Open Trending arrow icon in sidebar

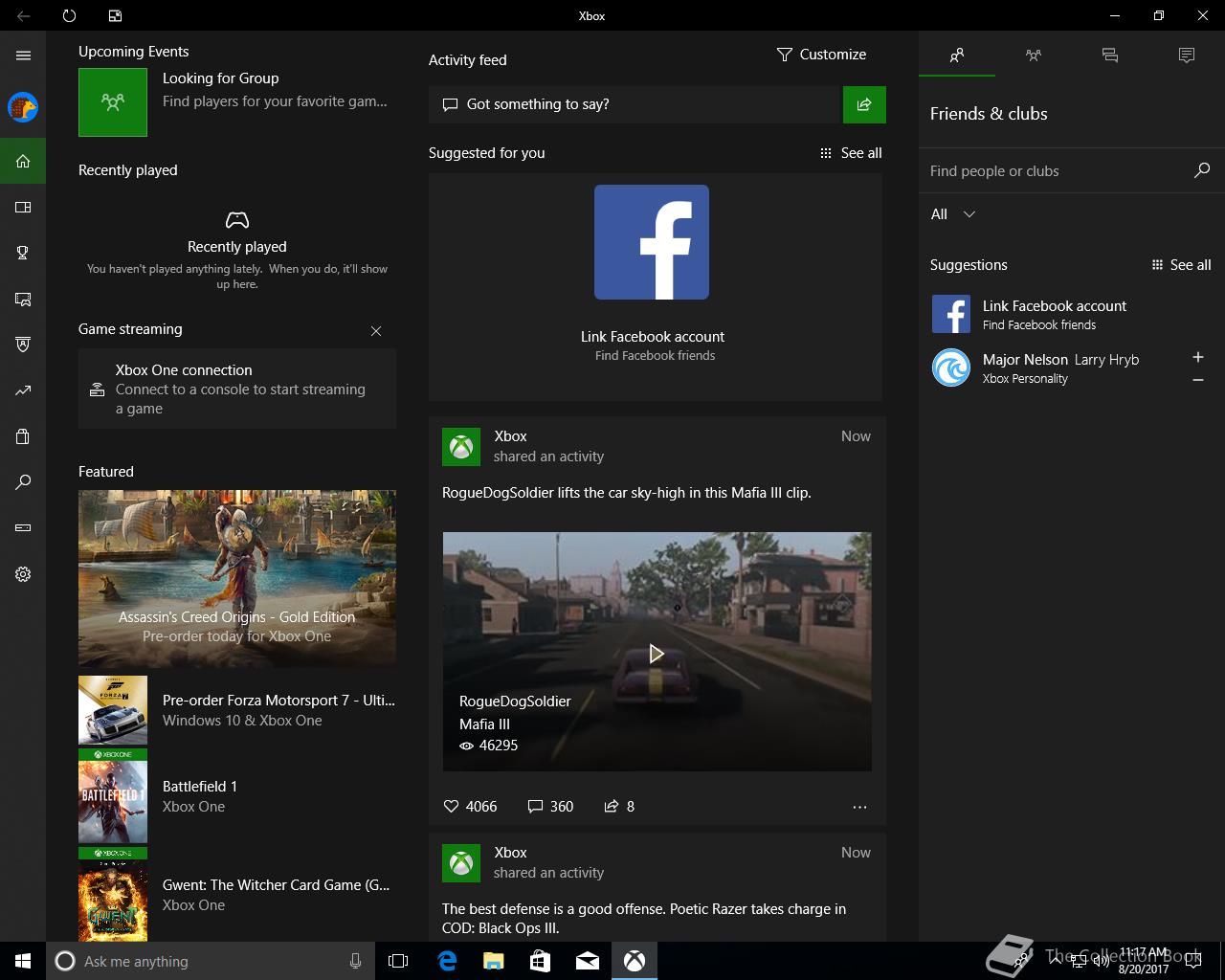coord(23,390)
